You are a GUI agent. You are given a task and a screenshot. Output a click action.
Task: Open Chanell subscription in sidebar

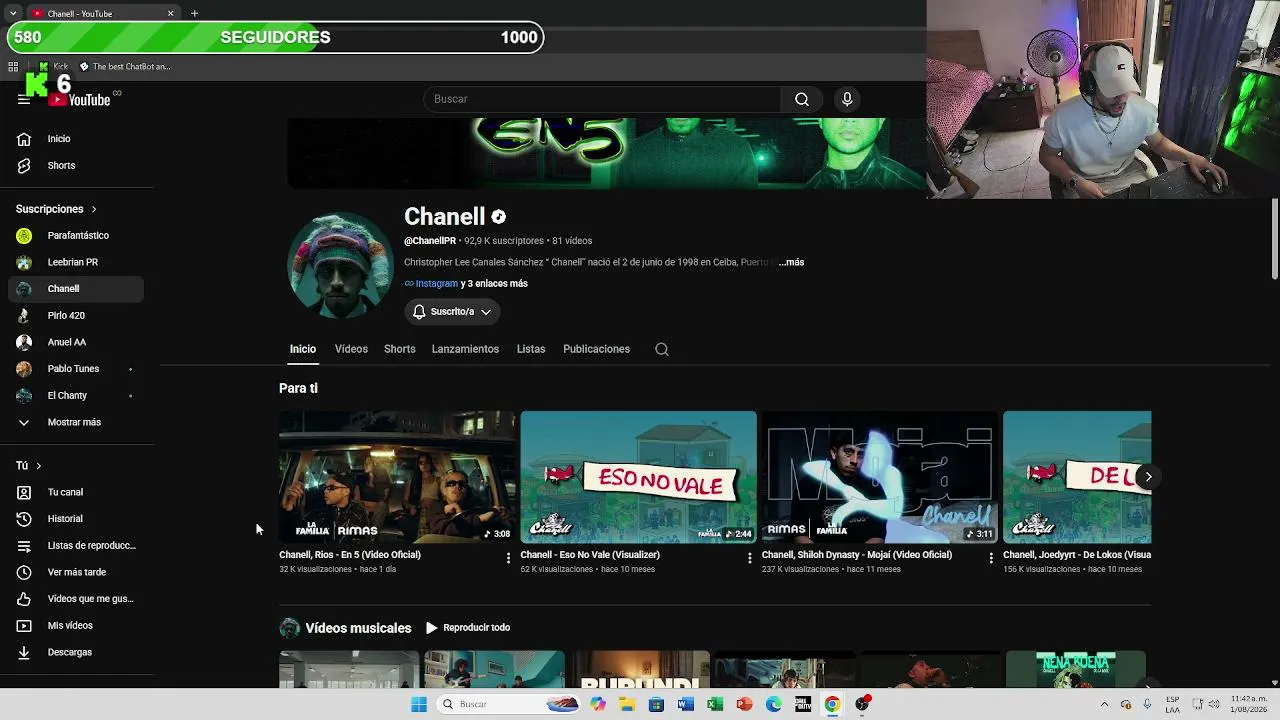(x=76, y=289)
